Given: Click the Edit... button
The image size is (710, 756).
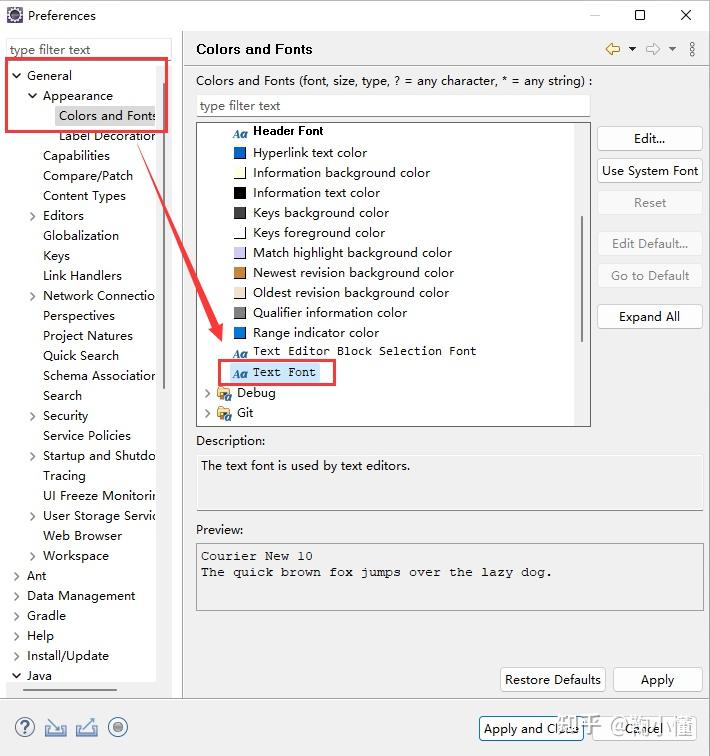Looking at the screenshot, I should tap(649, 139).
